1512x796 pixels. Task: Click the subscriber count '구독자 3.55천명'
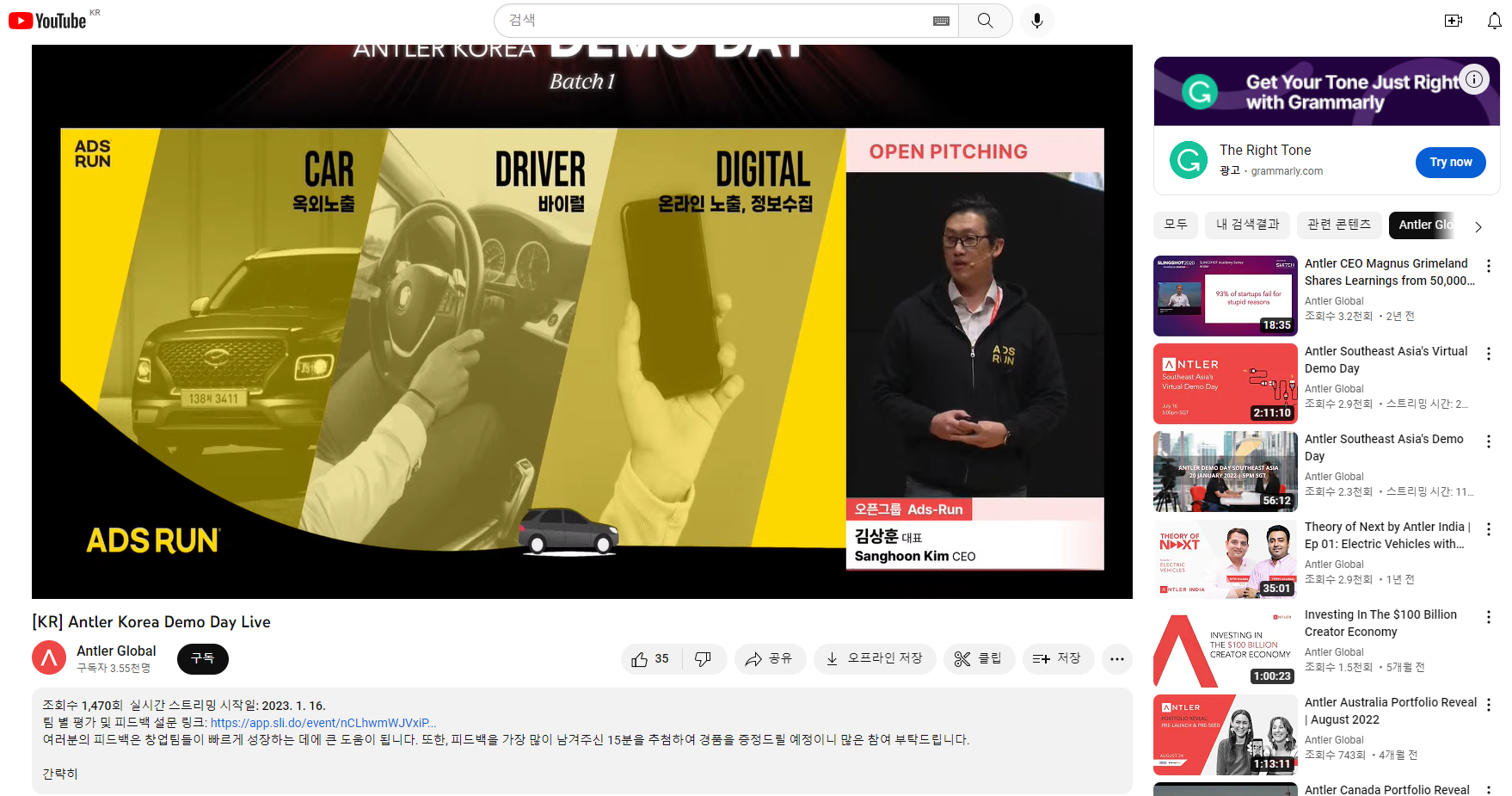pos(114,669)
